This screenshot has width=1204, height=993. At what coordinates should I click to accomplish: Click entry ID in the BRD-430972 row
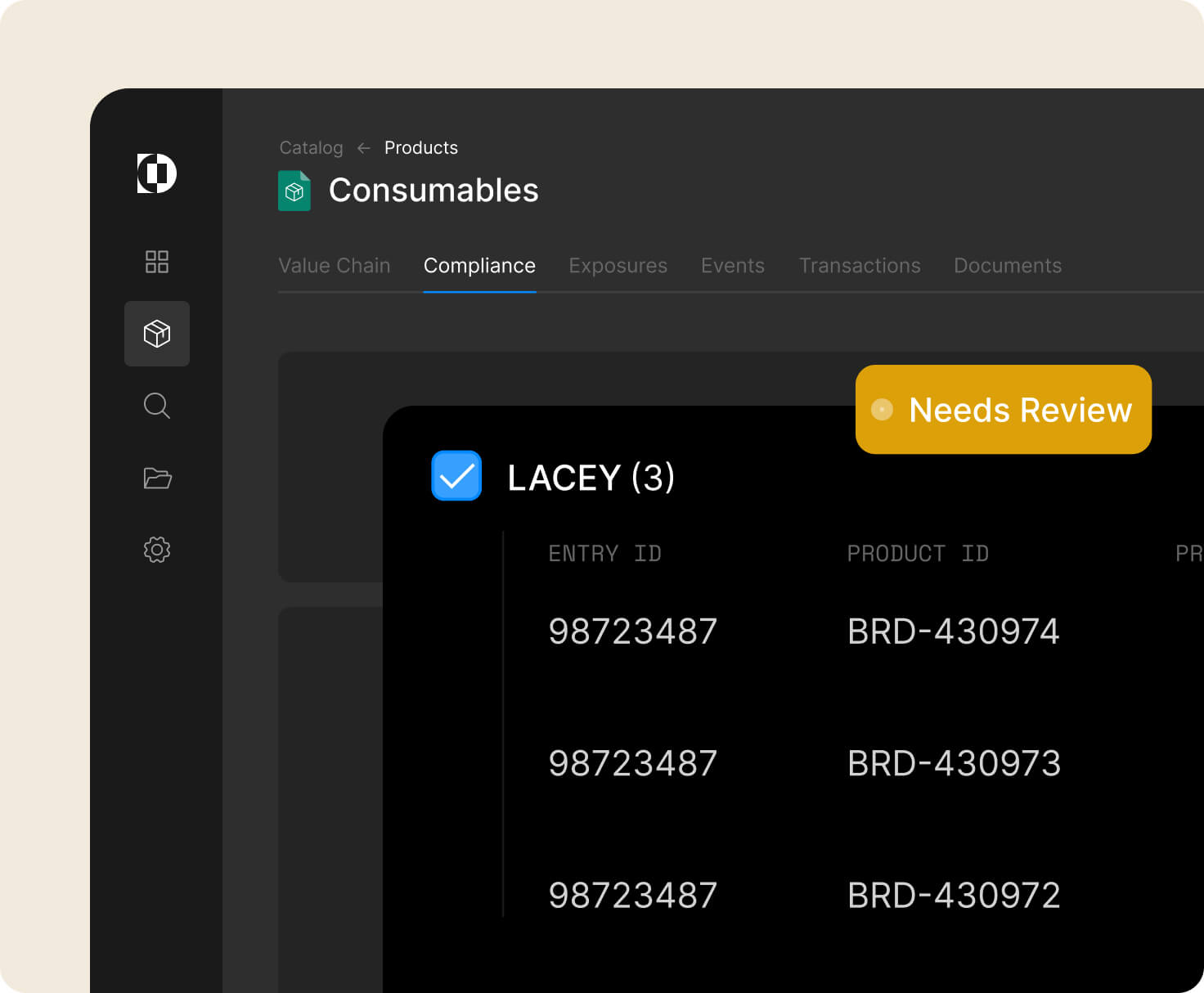tap(633, 896)
